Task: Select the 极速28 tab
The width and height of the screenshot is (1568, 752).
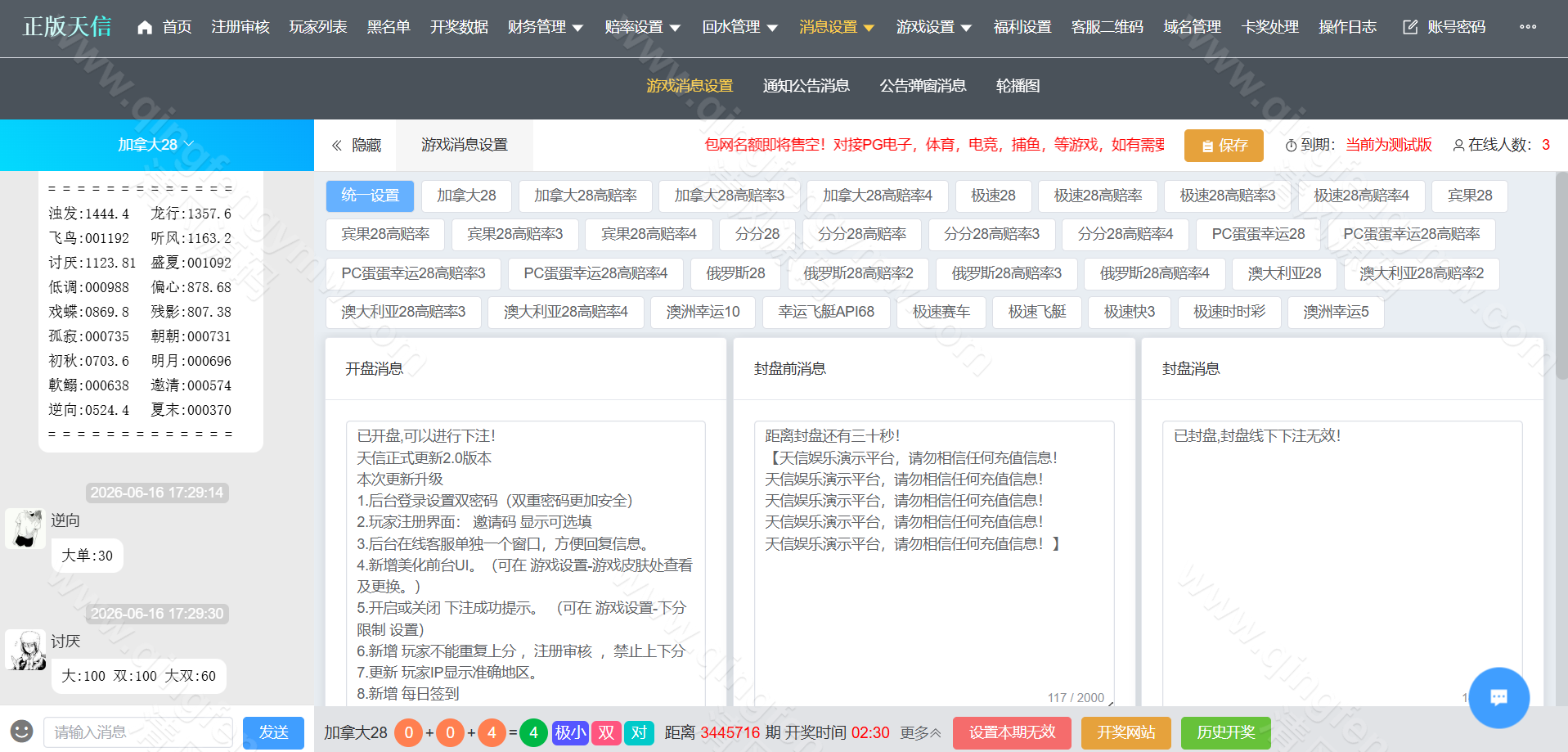Action: [993, 196]
